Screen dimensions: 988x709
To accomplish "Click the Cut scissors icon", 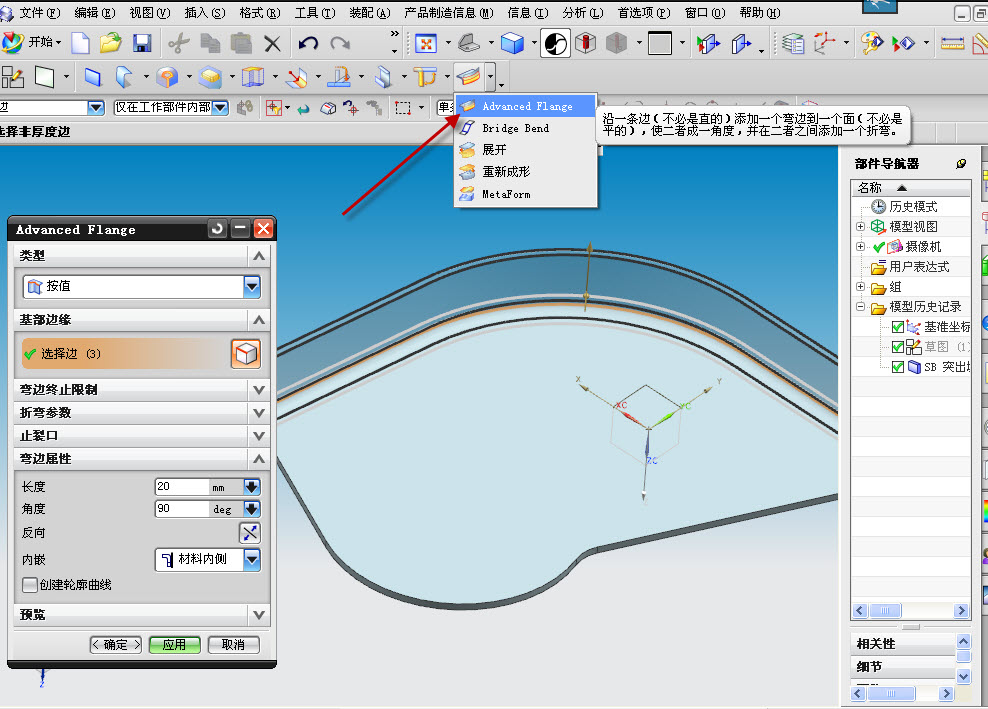I will [x=179, y=43].
